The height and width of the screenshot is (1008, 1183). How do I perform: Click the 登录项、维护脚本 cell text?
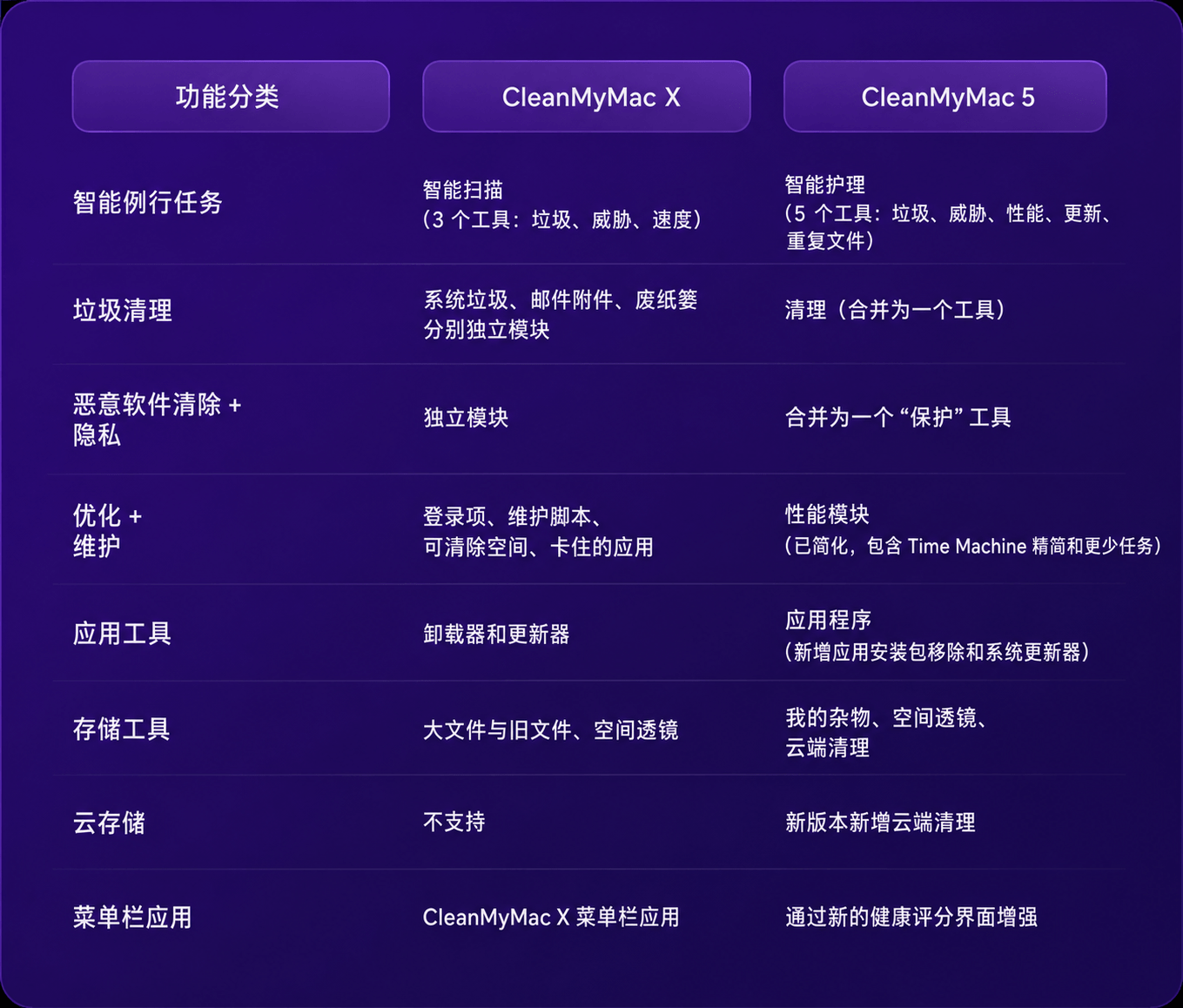click(x=512, y=517)
